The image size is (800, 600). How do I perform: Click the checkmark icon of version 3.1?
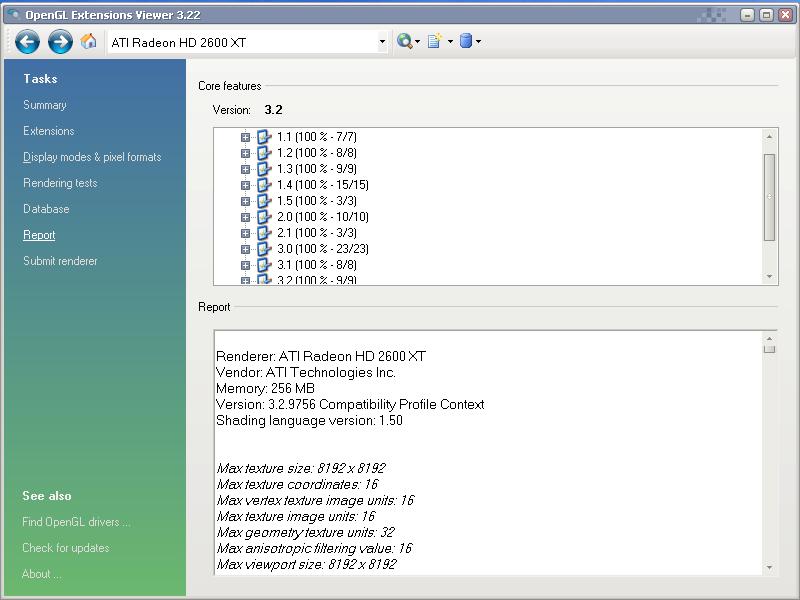(x=264, y=265)
